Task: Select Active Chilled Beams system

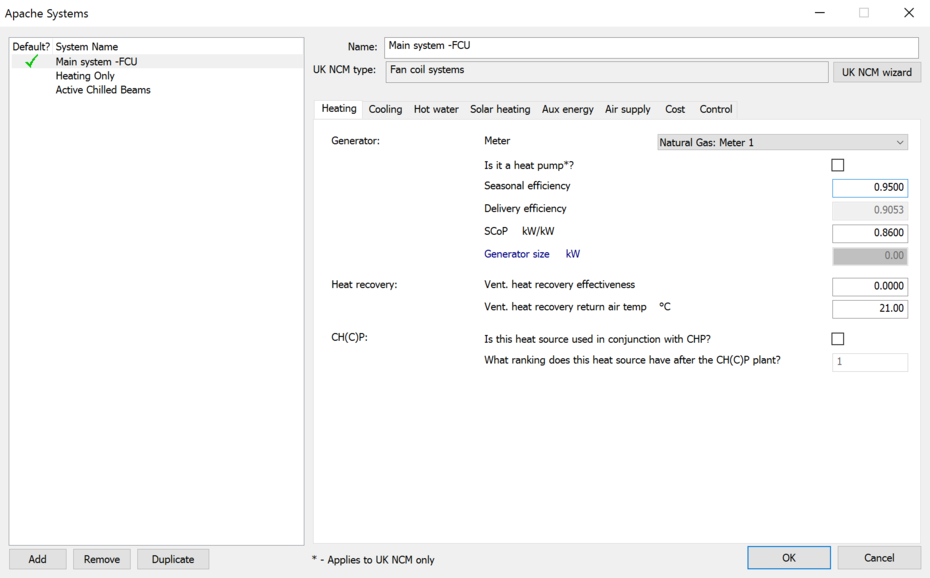Action: coord(103,90)
